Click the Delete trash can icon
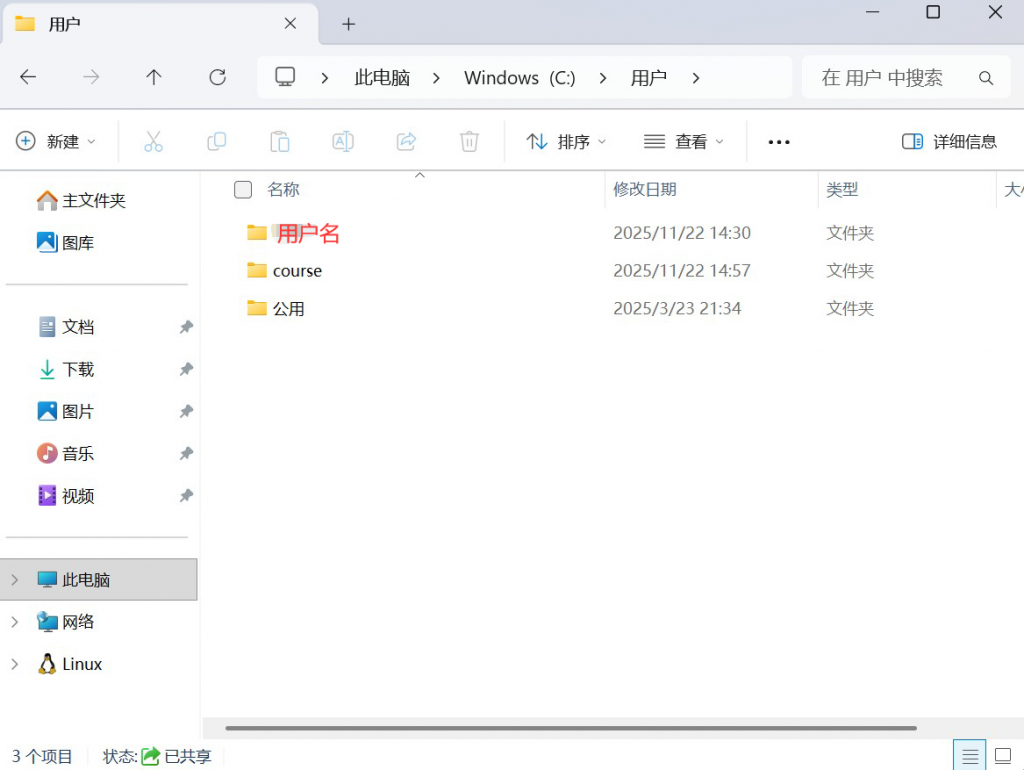This screenshot has width=1024, height=770. tap(469, 142)
